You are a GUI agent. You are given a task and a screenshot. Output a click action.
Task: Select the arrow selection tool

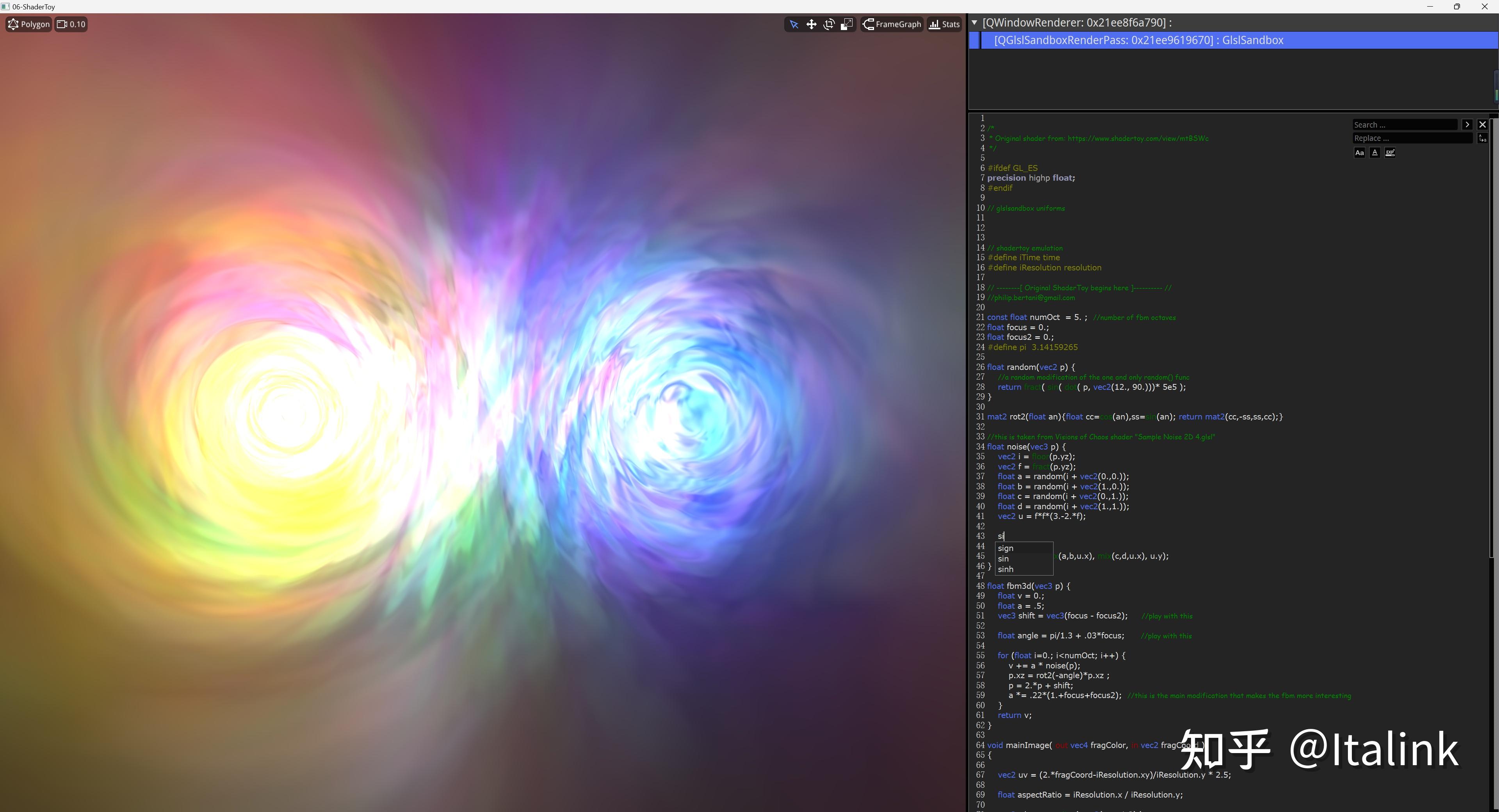[x=794, y=25]
